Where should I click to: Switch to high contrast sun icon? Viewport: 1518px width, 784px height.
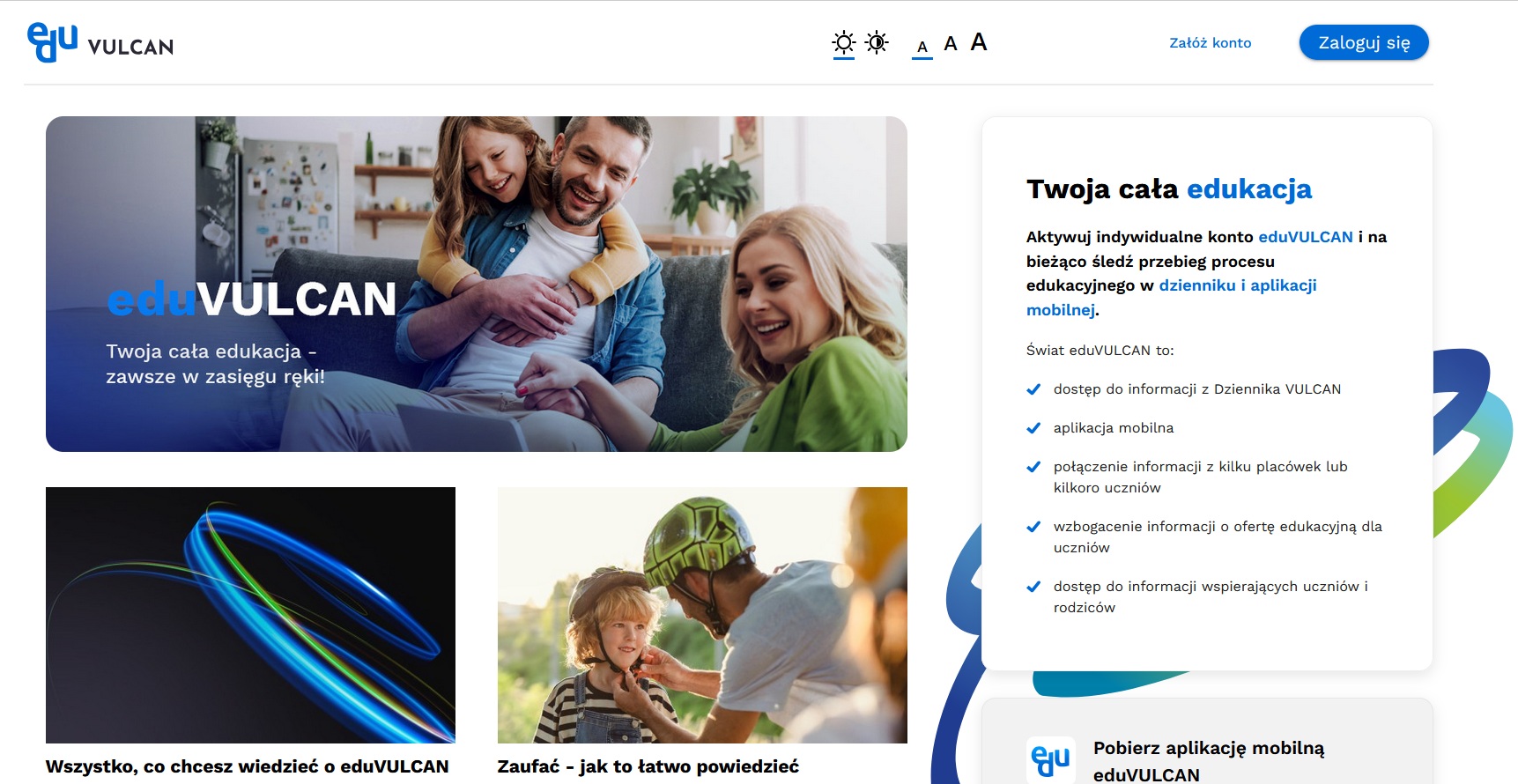pos(877,42)
